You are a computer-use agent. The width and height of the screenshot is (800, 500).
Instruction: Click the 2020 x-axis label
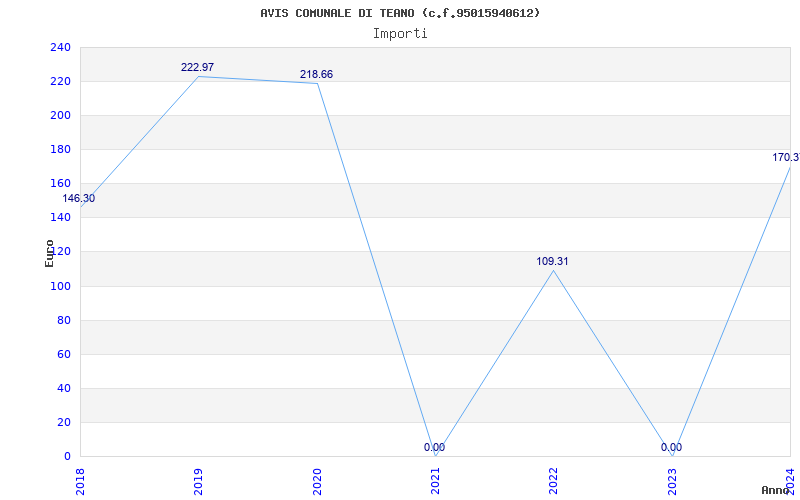(317, 481)
